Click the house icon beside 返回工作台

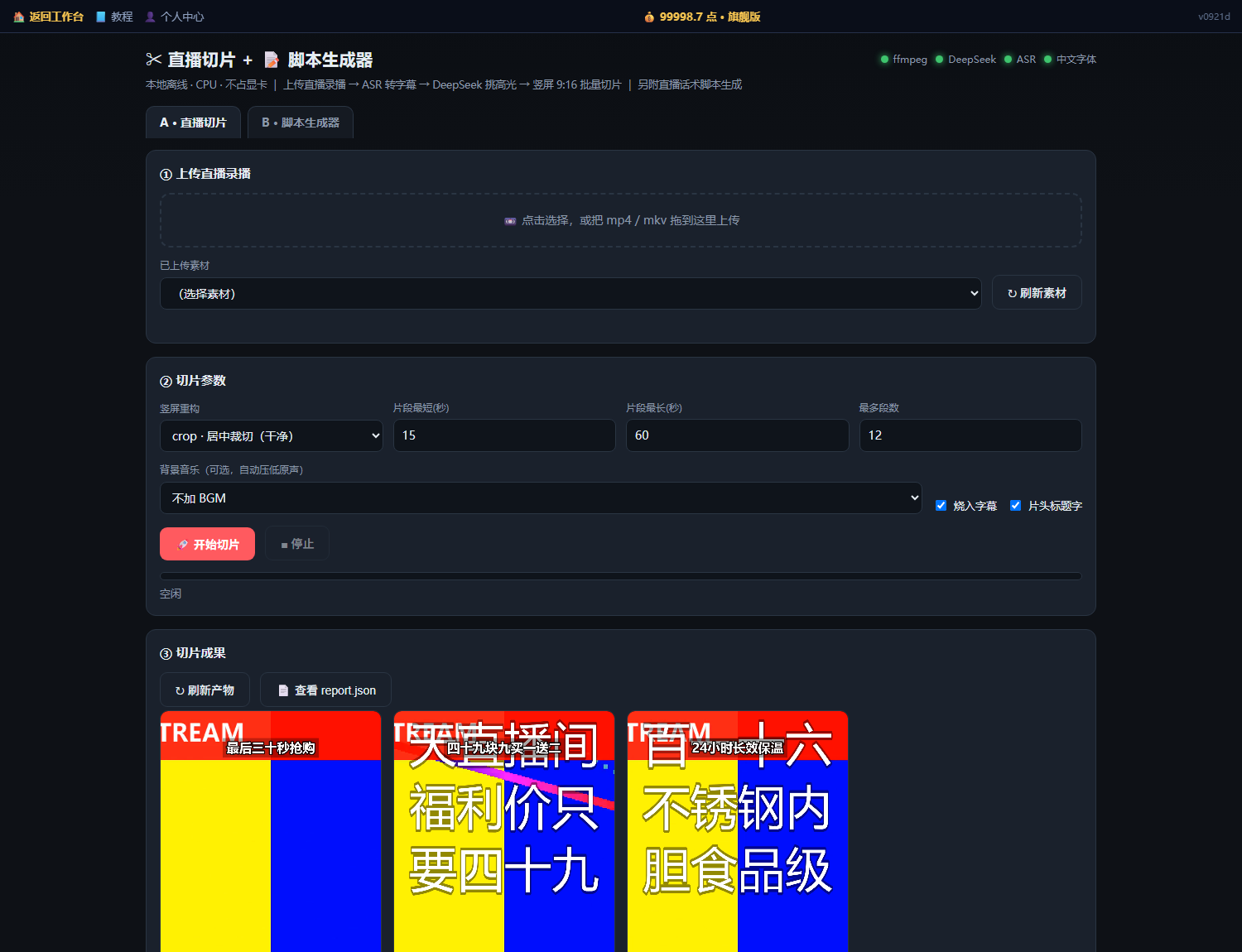(x=19, y=17)
